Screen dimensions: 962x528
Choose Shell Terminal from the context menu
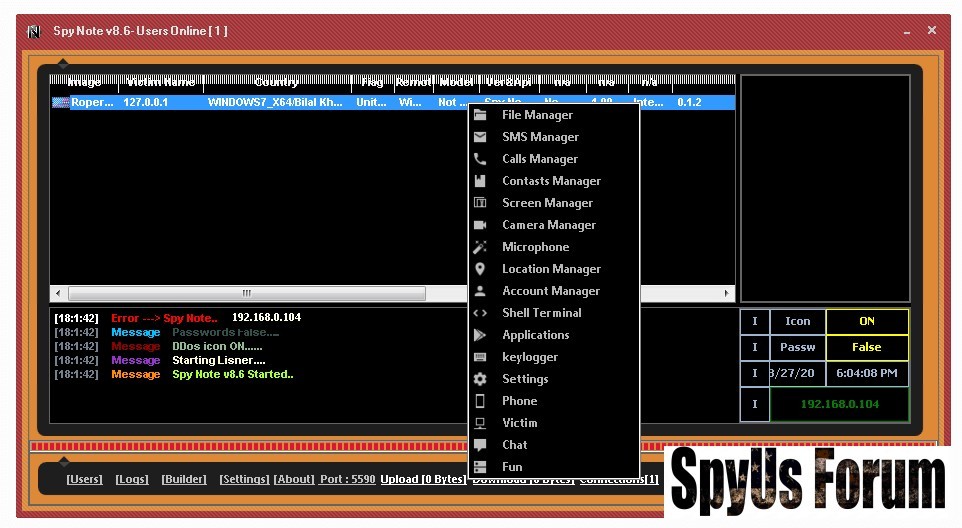pyautogui.click(x=541, y=313)
